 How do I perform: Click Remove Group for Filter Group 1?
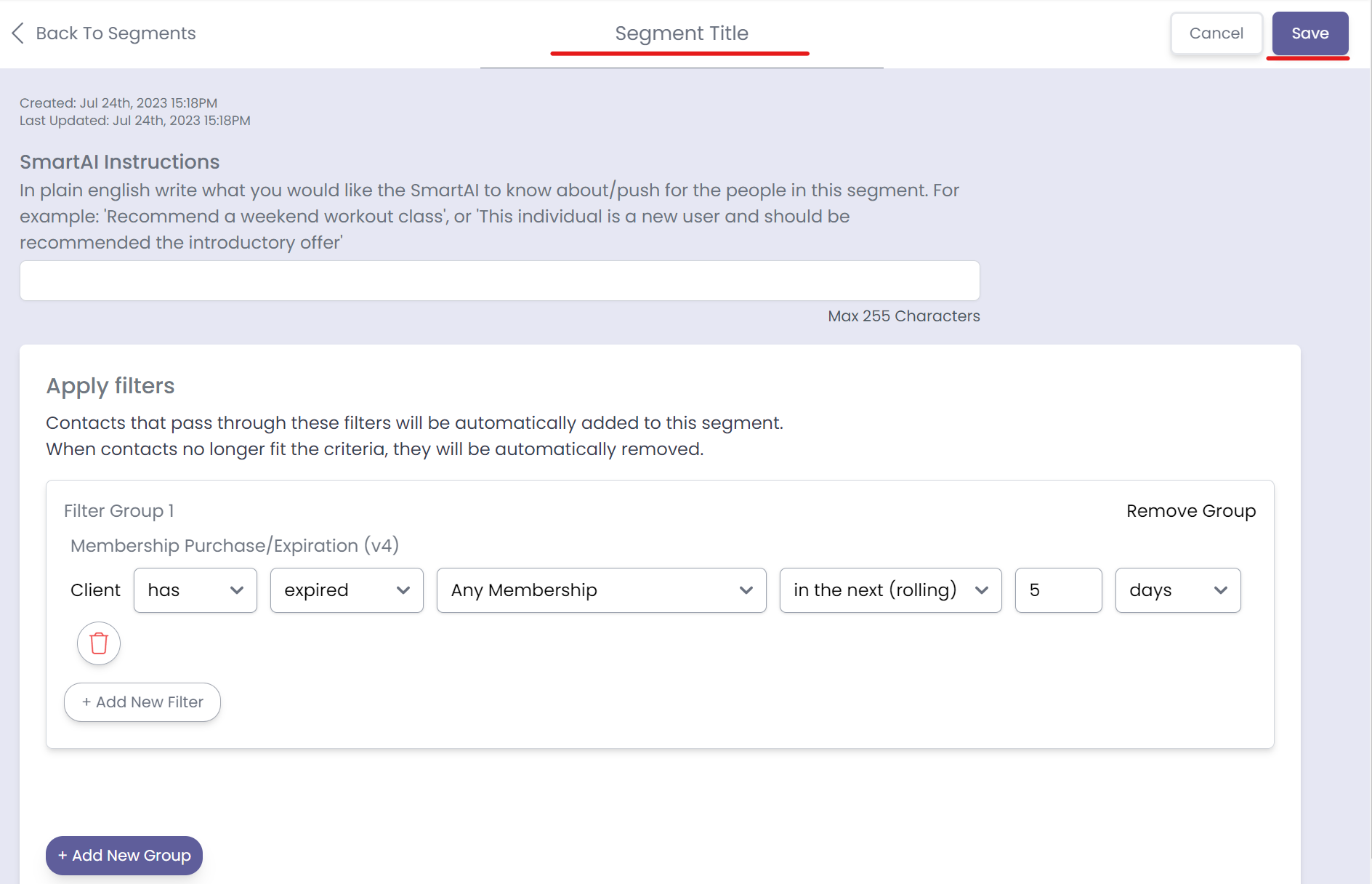tap(1190, 510)
